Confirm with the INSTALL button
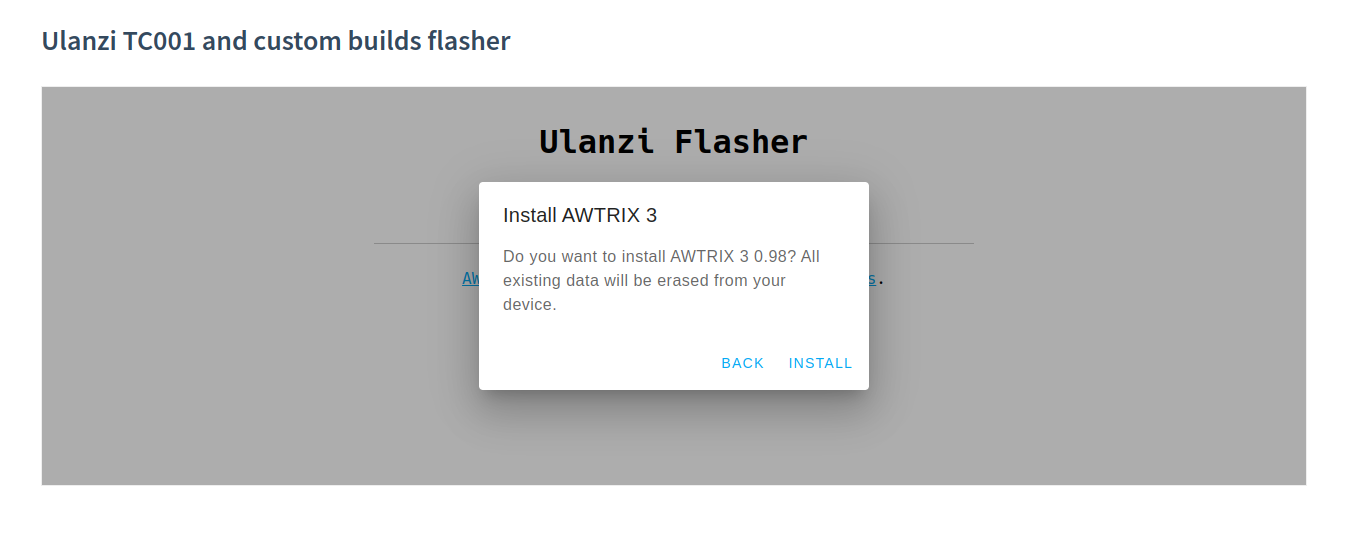The height and width of the screenshot is (555, 1362). click(820, 363)
